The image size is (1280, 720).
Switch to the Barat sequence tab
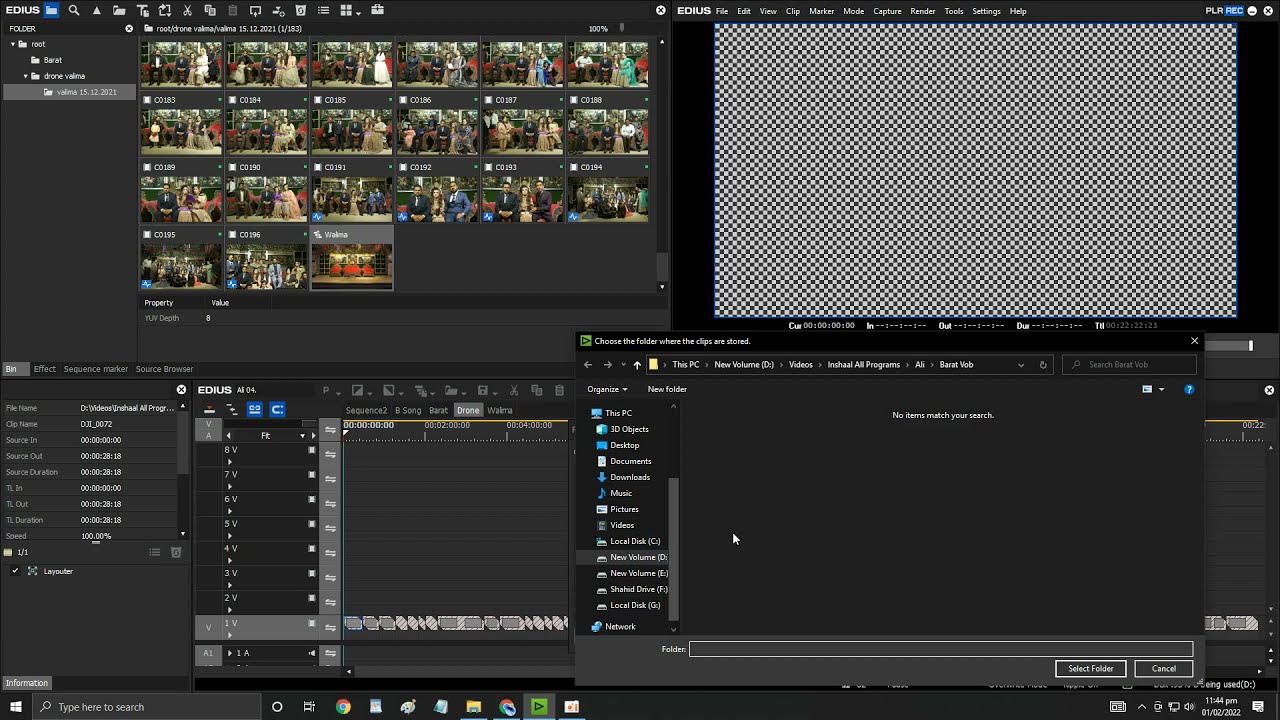[x=438, y=410]
